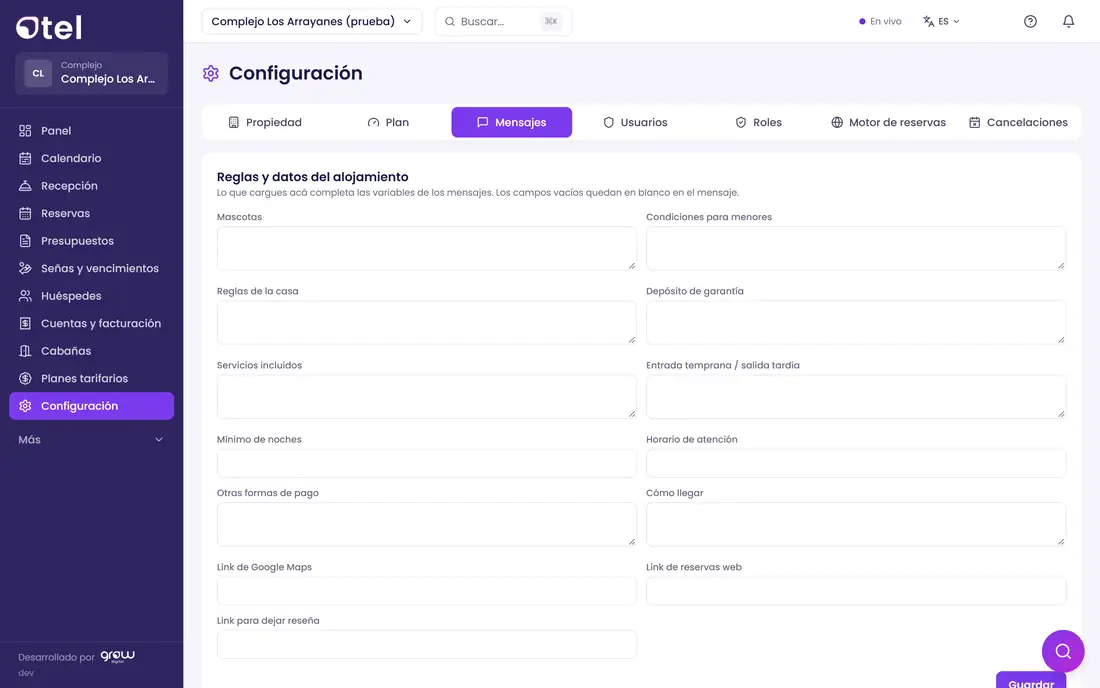This screenshot has width=1100, height=688.
Task: Click the Otel logo
Action: (x=49, y=27)
